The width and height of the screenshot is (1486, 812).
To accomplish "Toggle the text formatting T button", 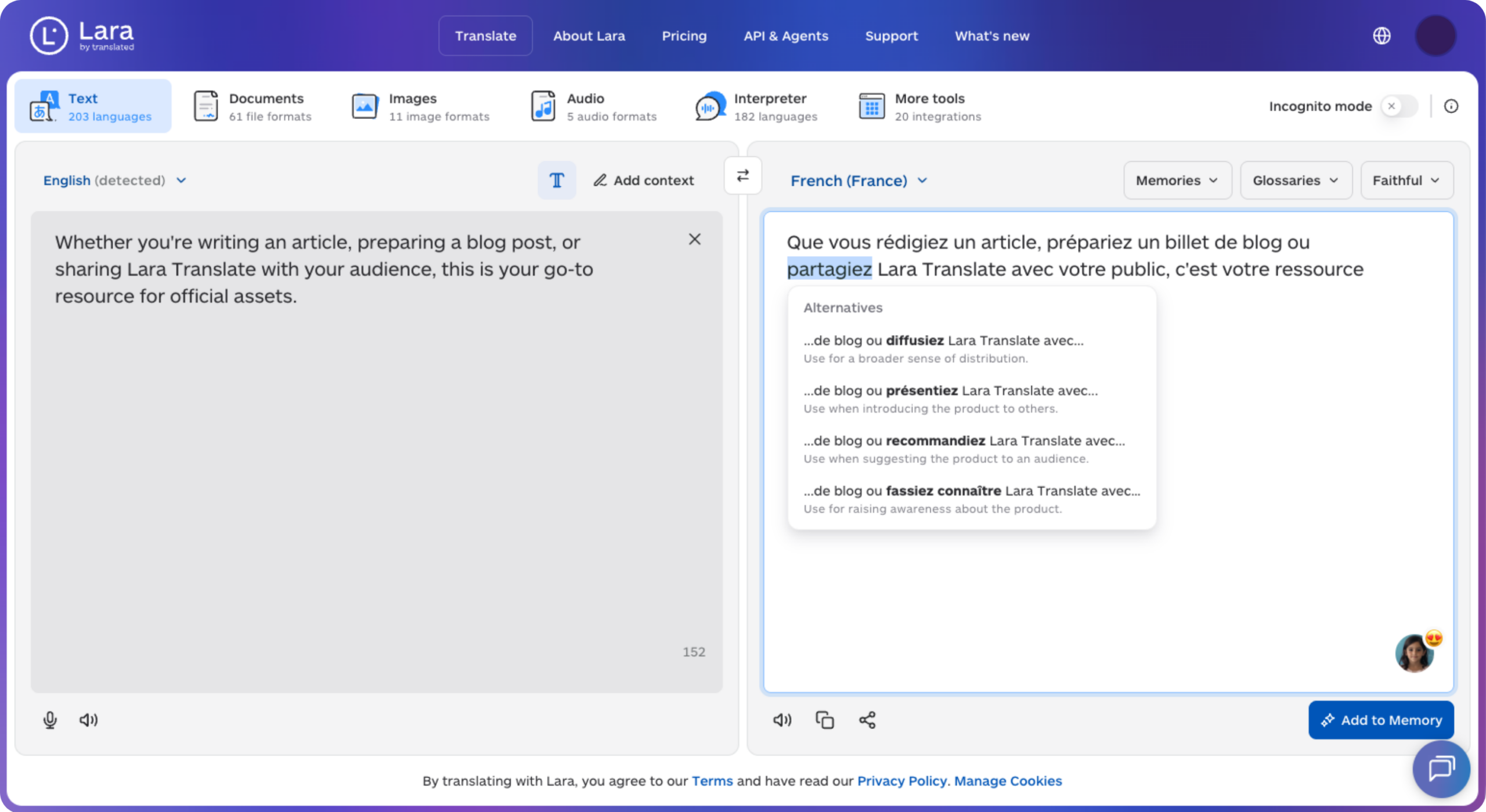I will [x=557, y=181].
